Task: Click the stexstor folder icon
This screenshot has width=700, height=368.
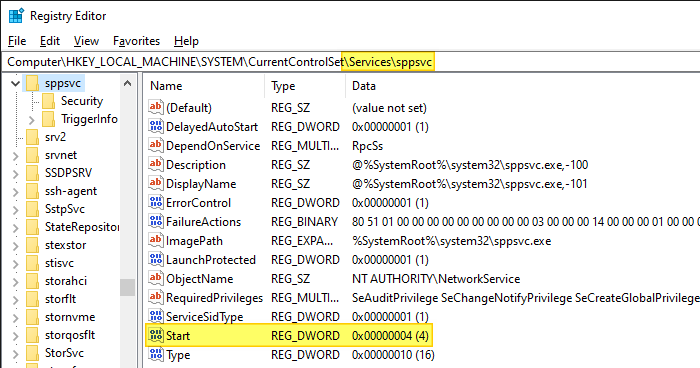Action: [33, 245]
